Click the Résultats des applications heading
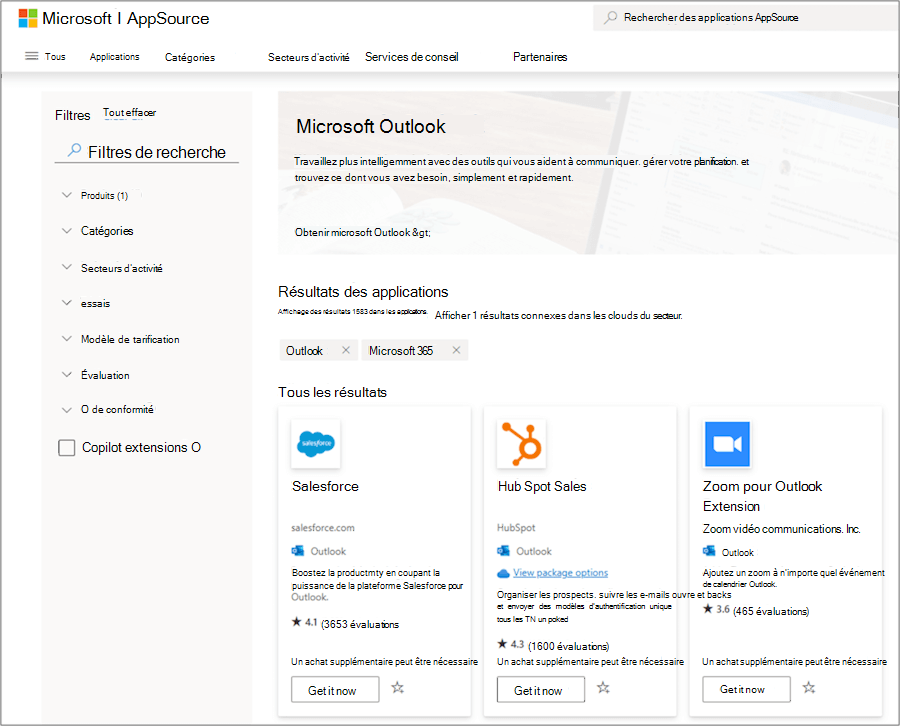 (x=363, y=292)
